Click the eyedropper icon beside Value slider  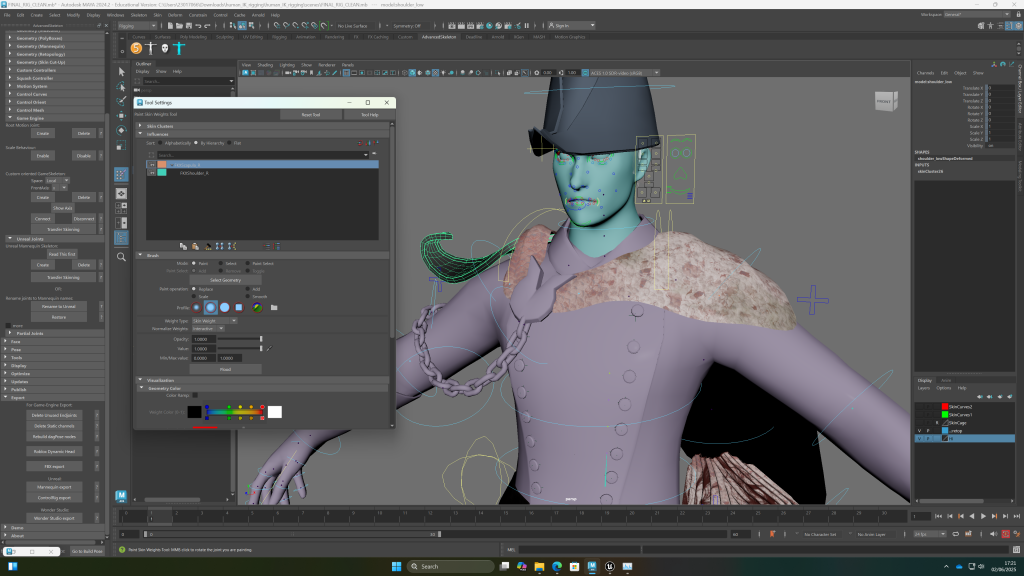coord(269,348)
